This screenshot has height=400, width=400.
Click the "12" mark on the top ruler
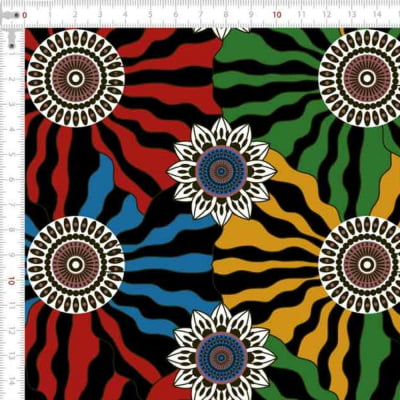point(327,15)
